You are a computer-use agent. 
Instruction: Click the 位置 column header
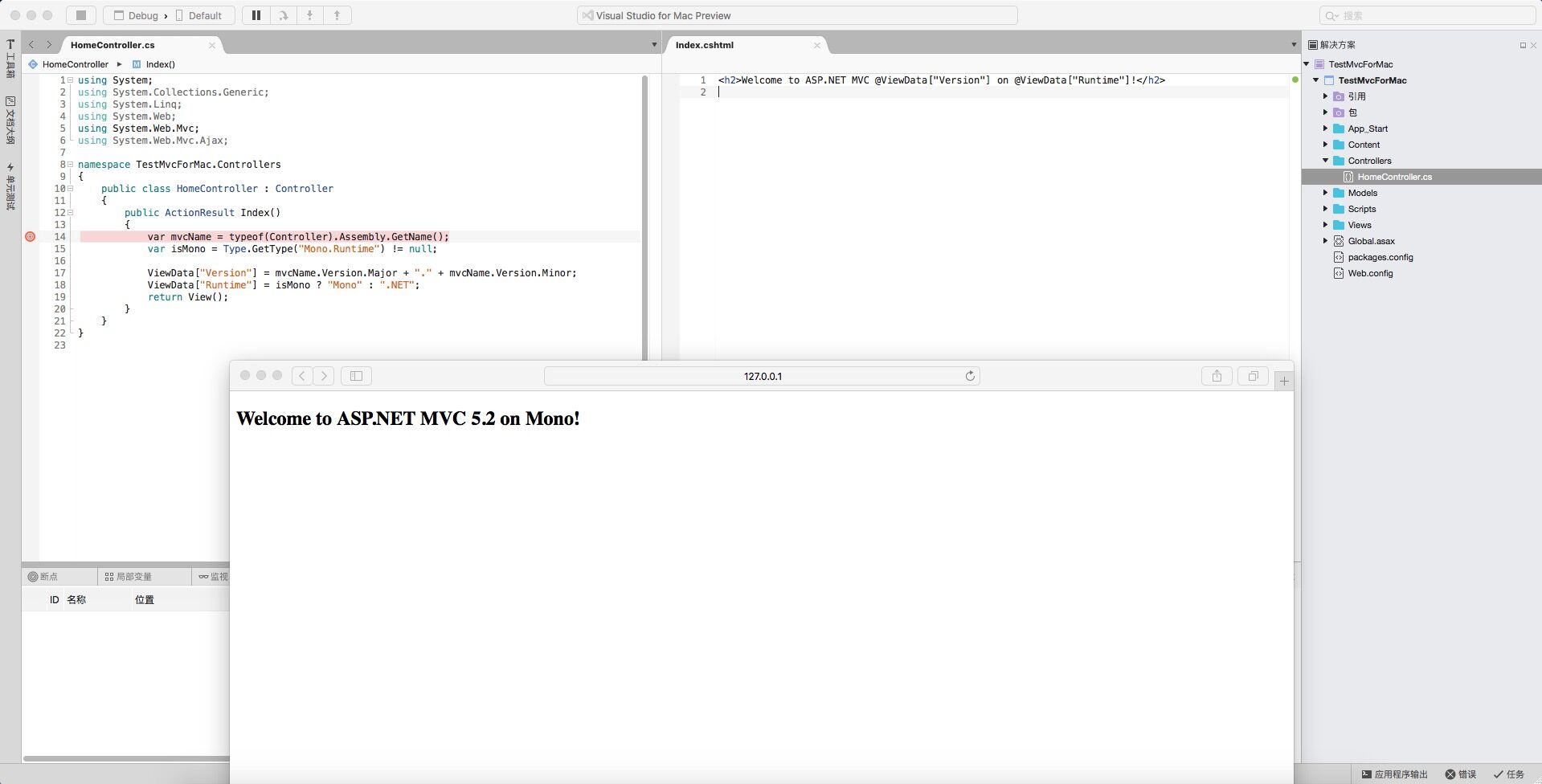click(145, 600)
